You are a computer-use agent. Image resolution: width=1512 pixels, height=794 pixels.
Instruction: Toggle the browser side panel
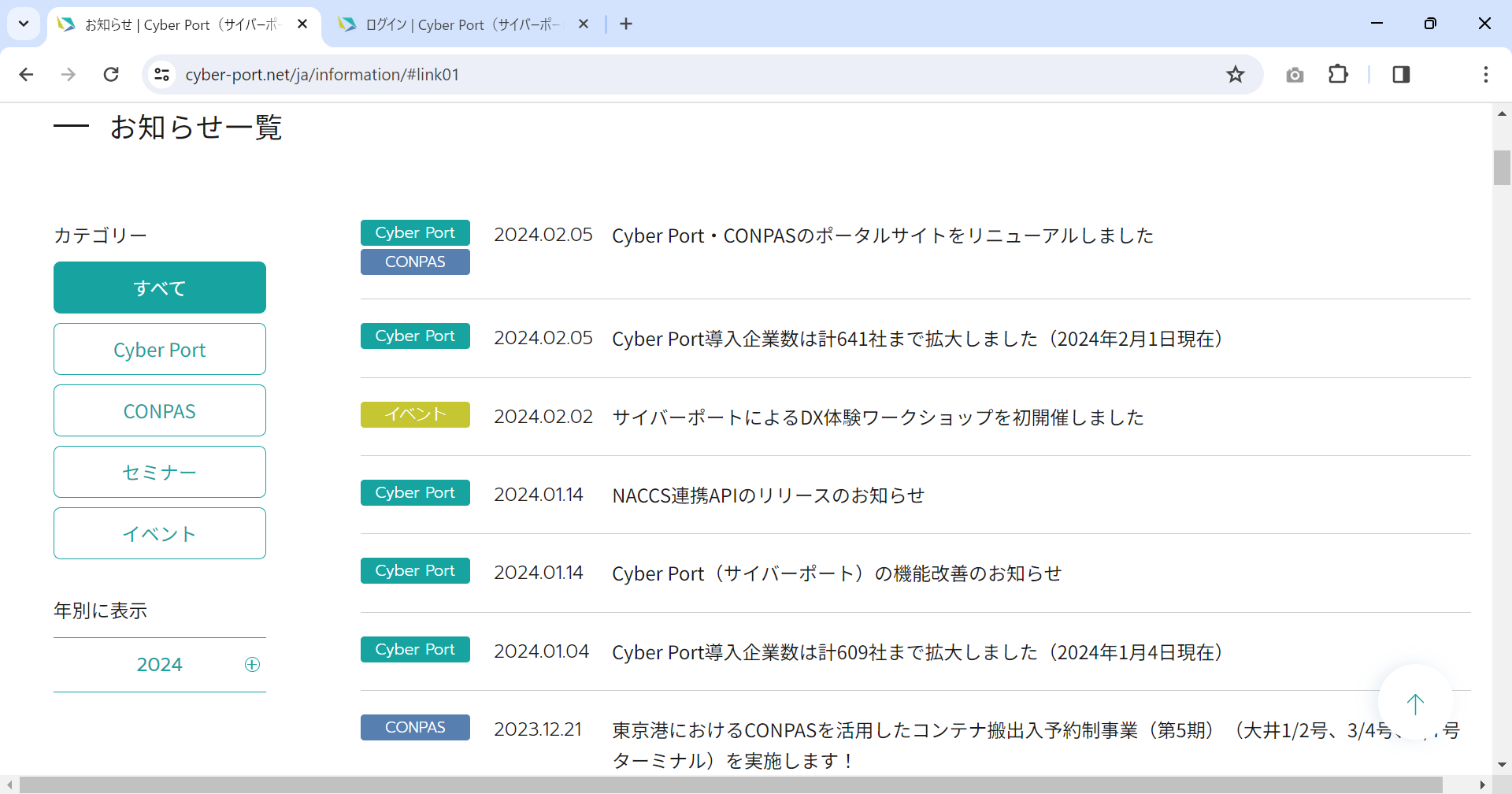(1401, 75)
